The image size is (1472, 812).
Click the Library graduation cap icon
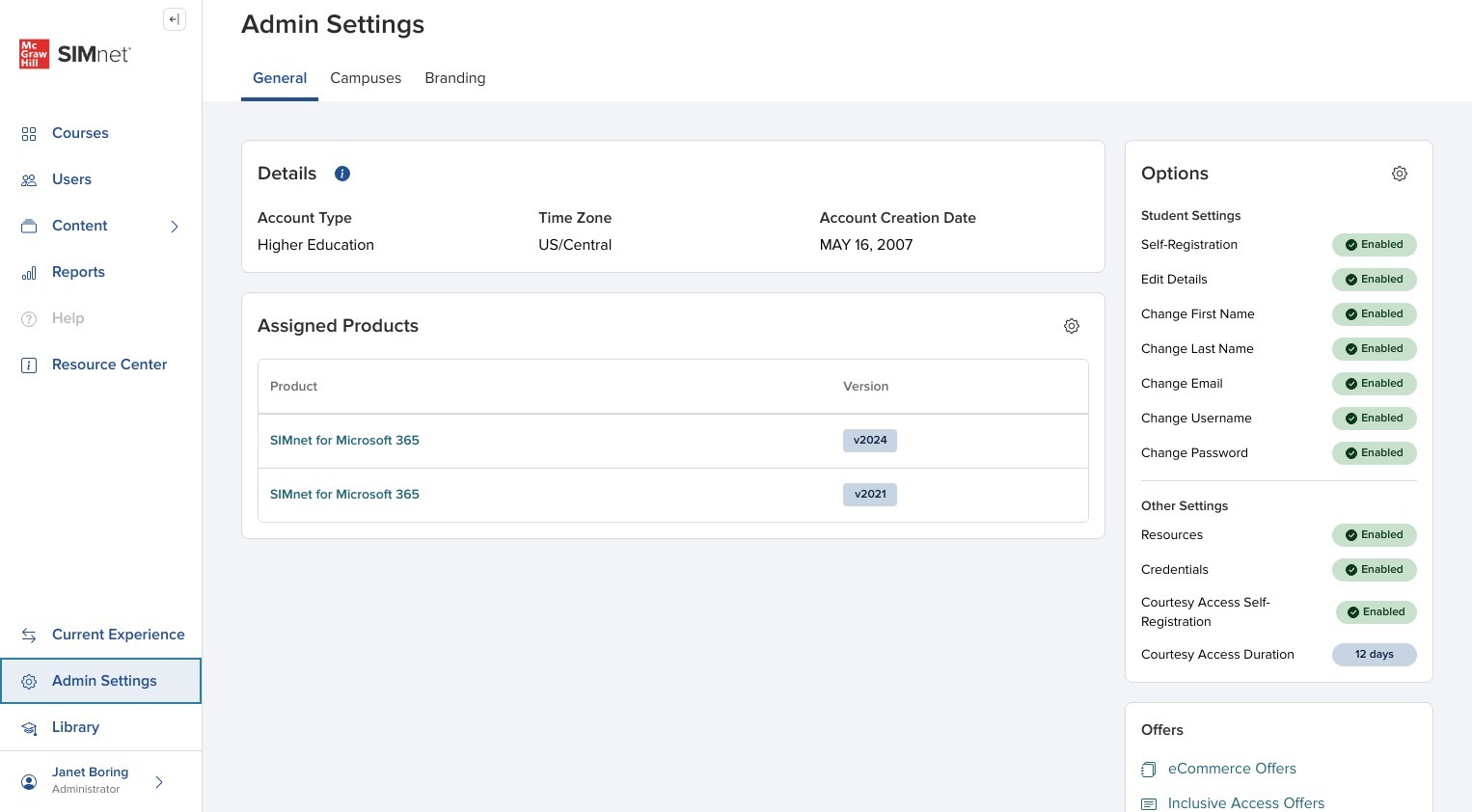[x=29, y=728]
